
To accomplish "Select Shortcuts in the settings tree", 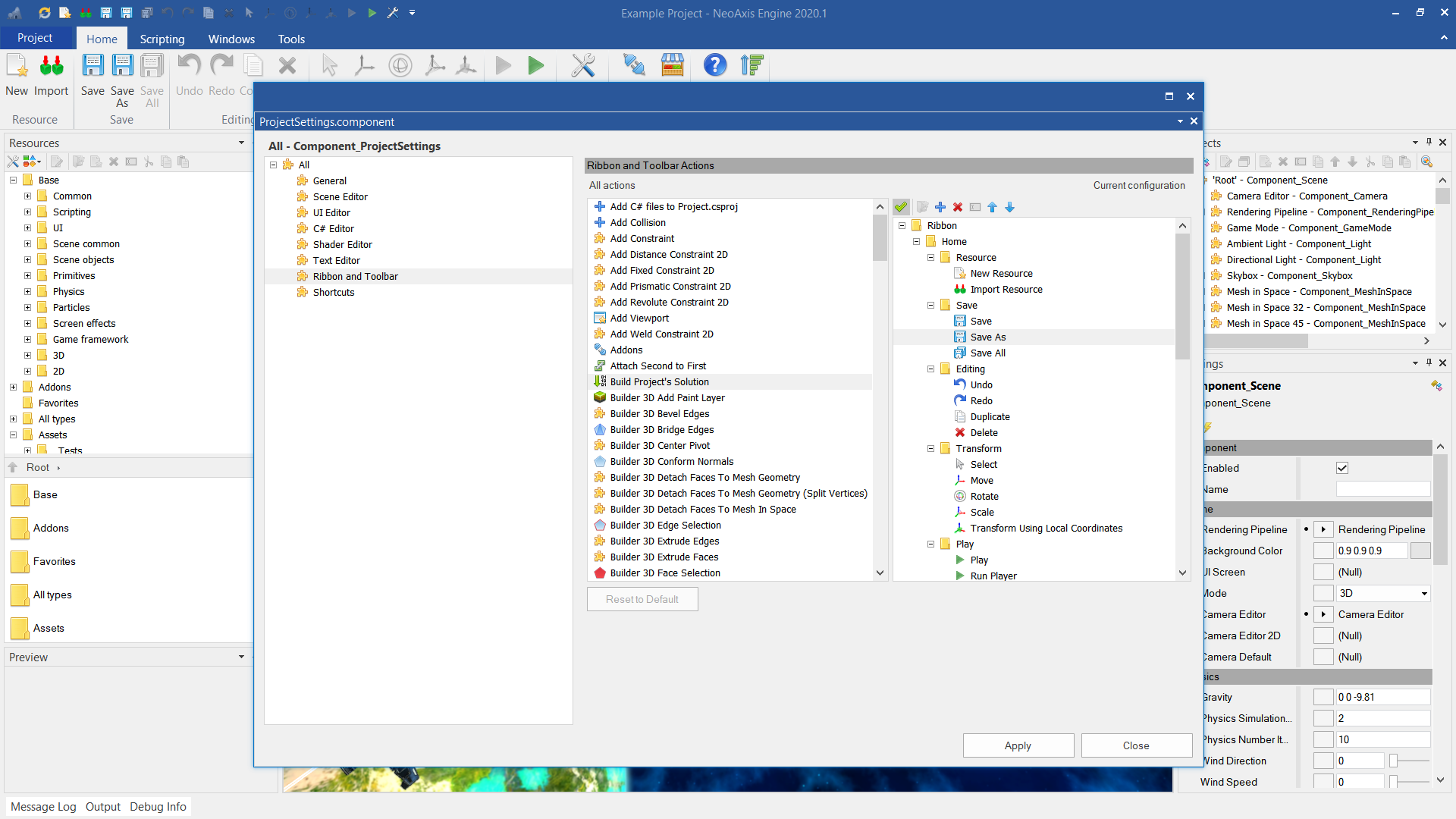I will point(334,293).
